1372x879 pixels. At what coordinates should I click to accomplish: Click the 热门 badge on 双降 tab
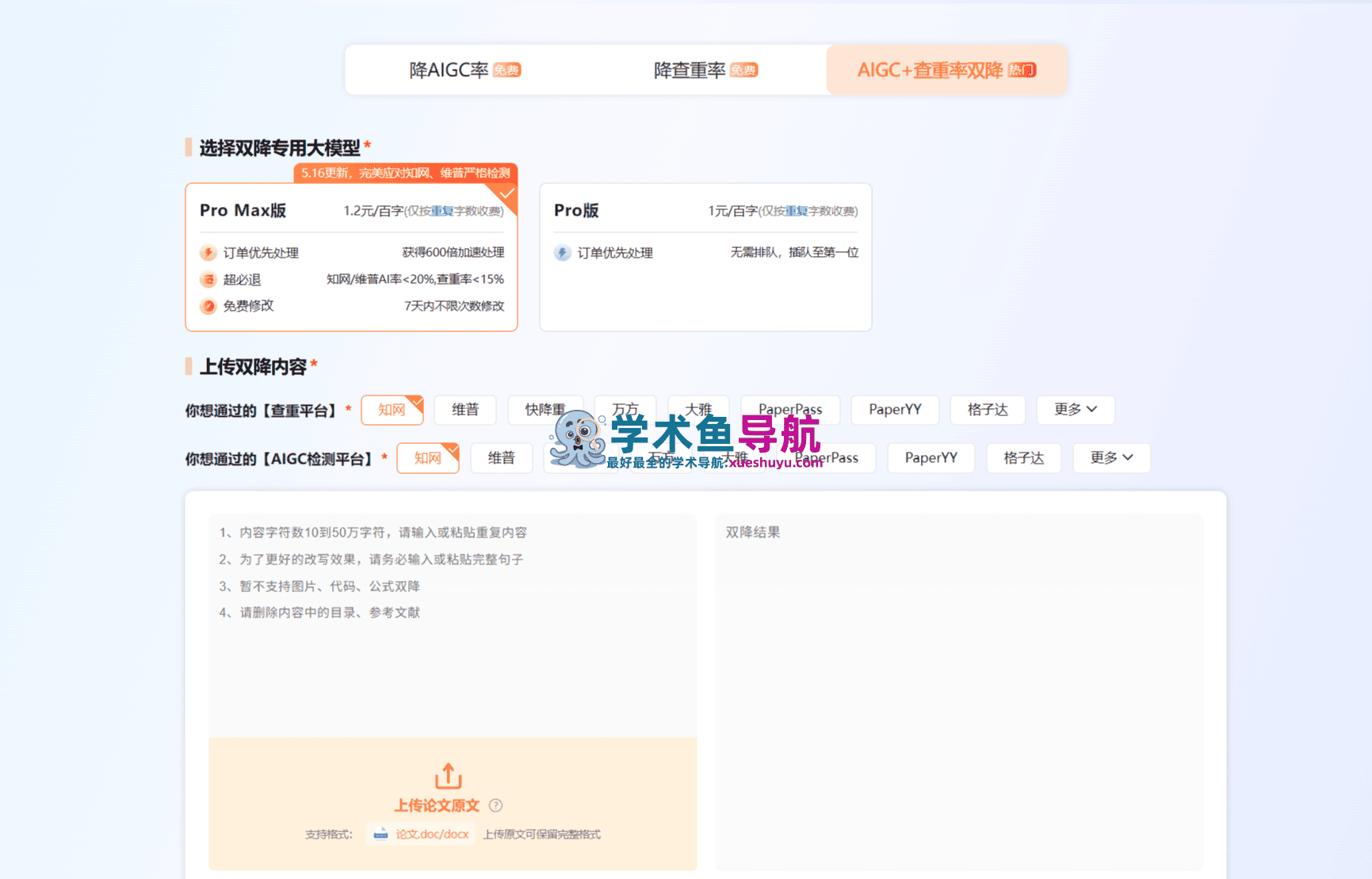1022,71
